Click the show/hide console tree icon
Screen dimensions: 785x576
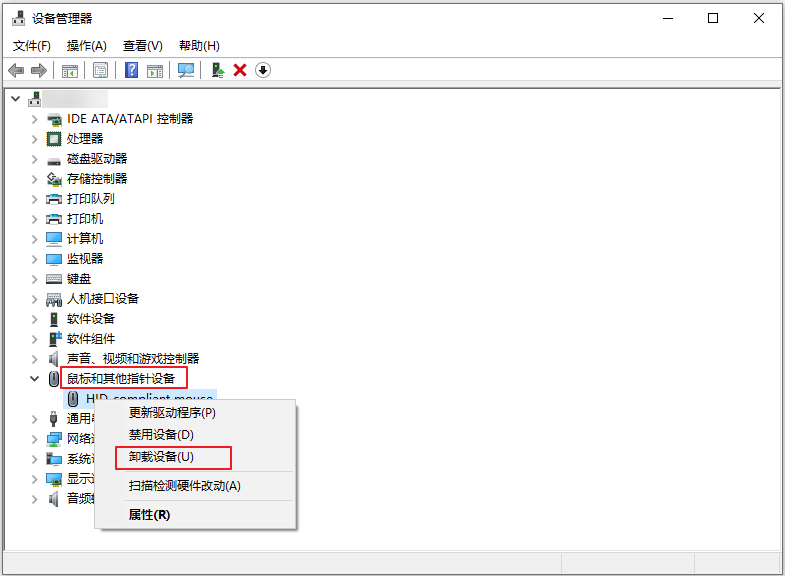[70, 71]
